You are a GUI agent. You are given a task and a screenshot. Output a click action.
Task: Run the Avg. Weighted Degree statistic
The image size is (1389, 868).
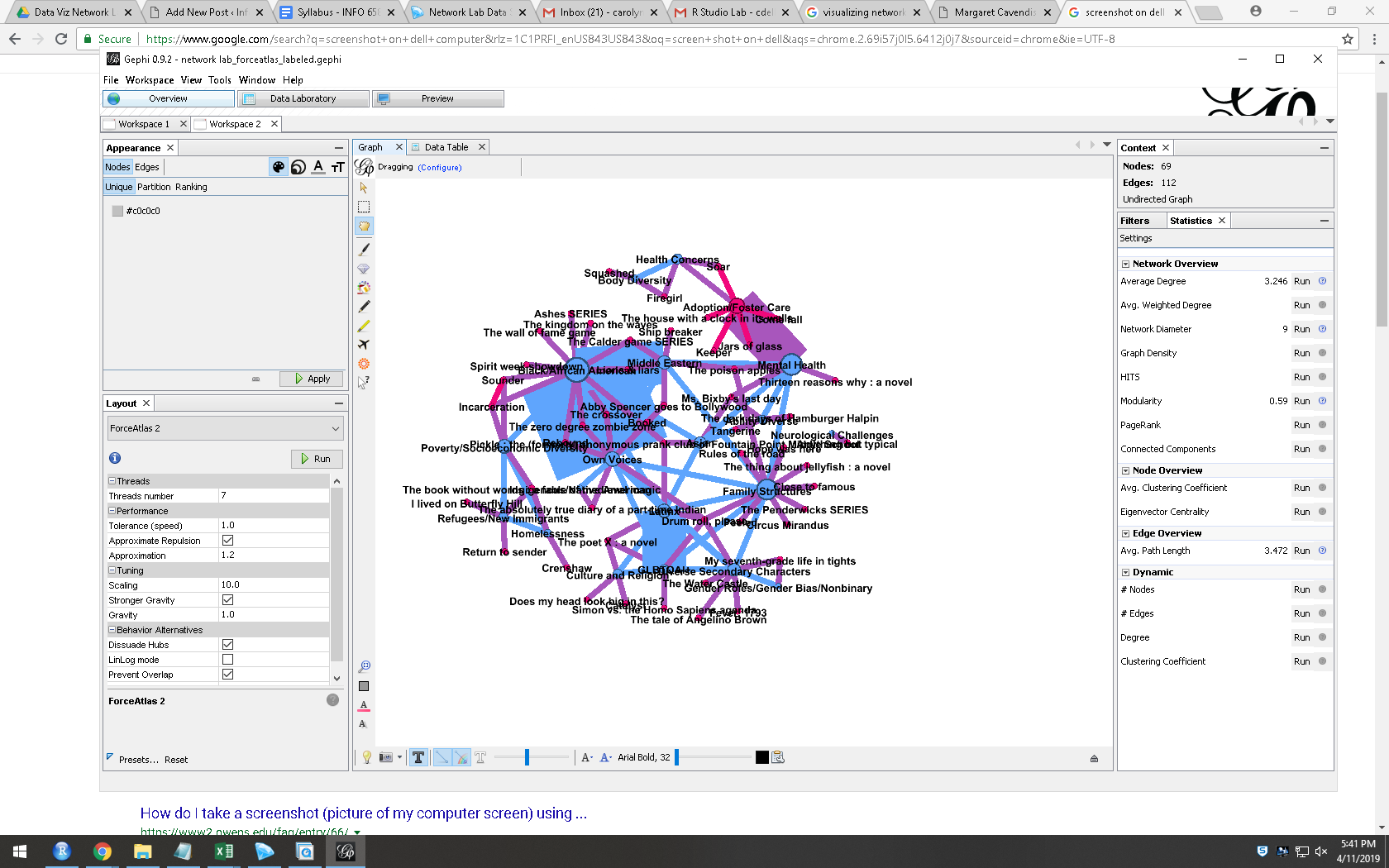(x=1301, y=305)
